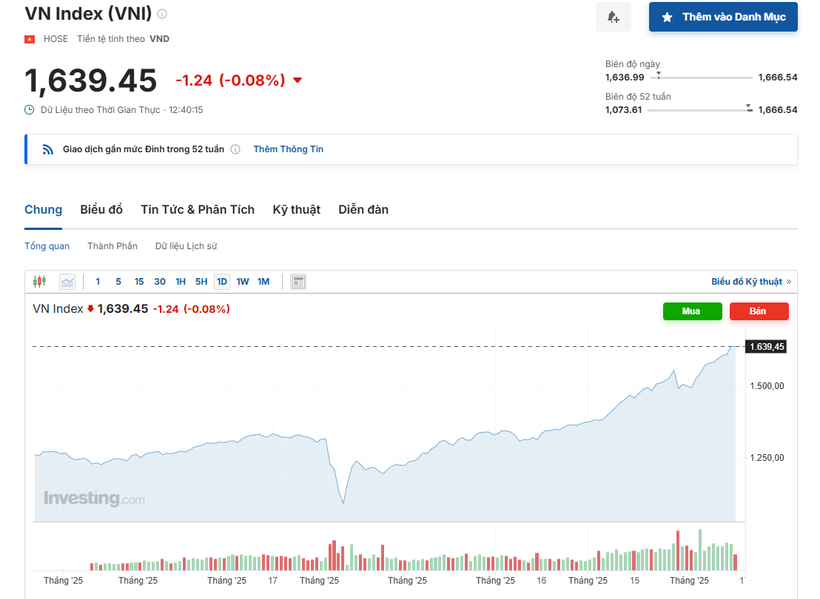Select the 5H timeframe
Image resolution: width=820 pixels, height=599 pixels.
pos(201,281)
